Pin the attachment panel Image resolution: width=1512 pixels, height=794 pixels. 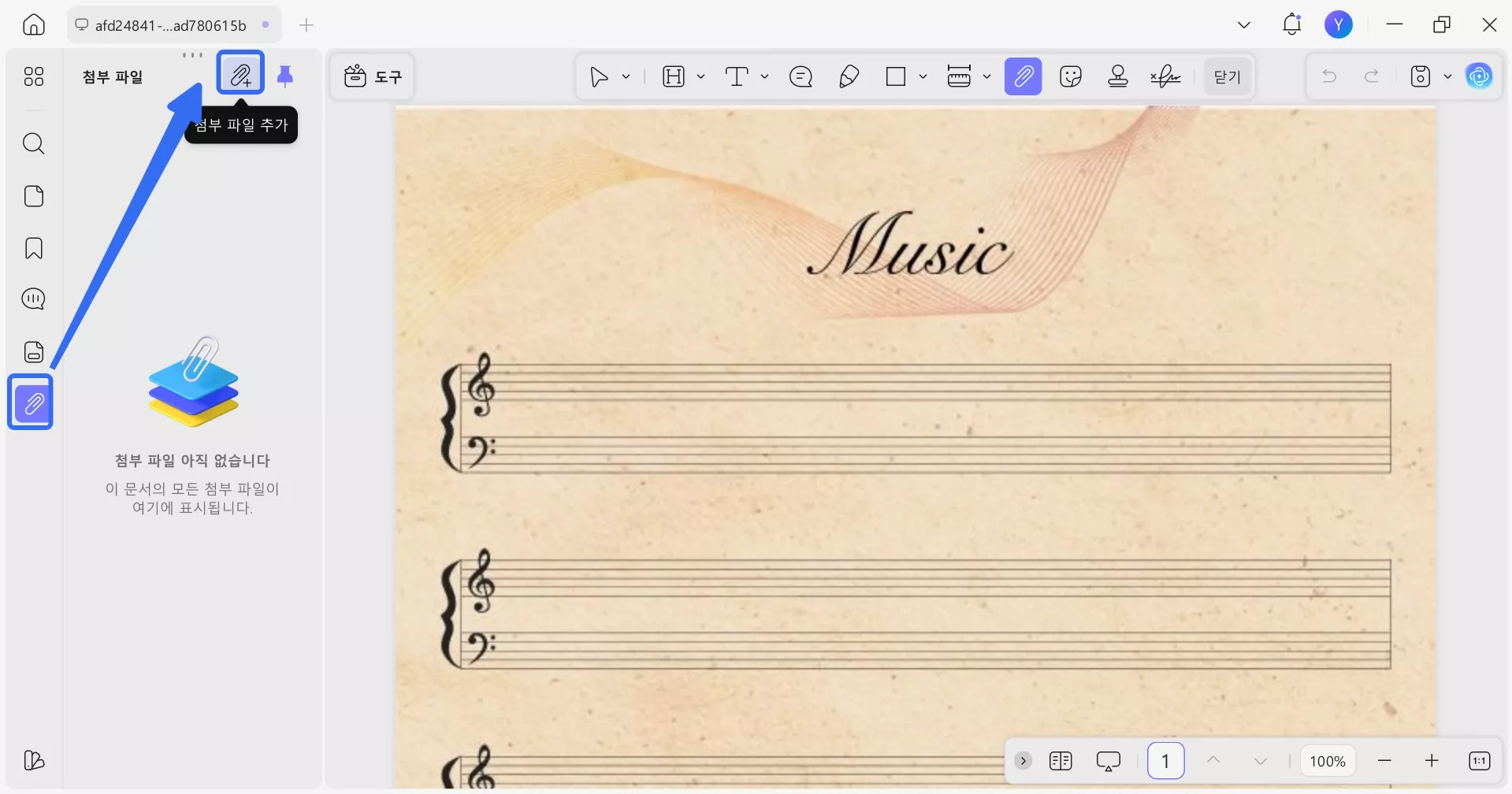pyautogui.click(x=285, y=76)
